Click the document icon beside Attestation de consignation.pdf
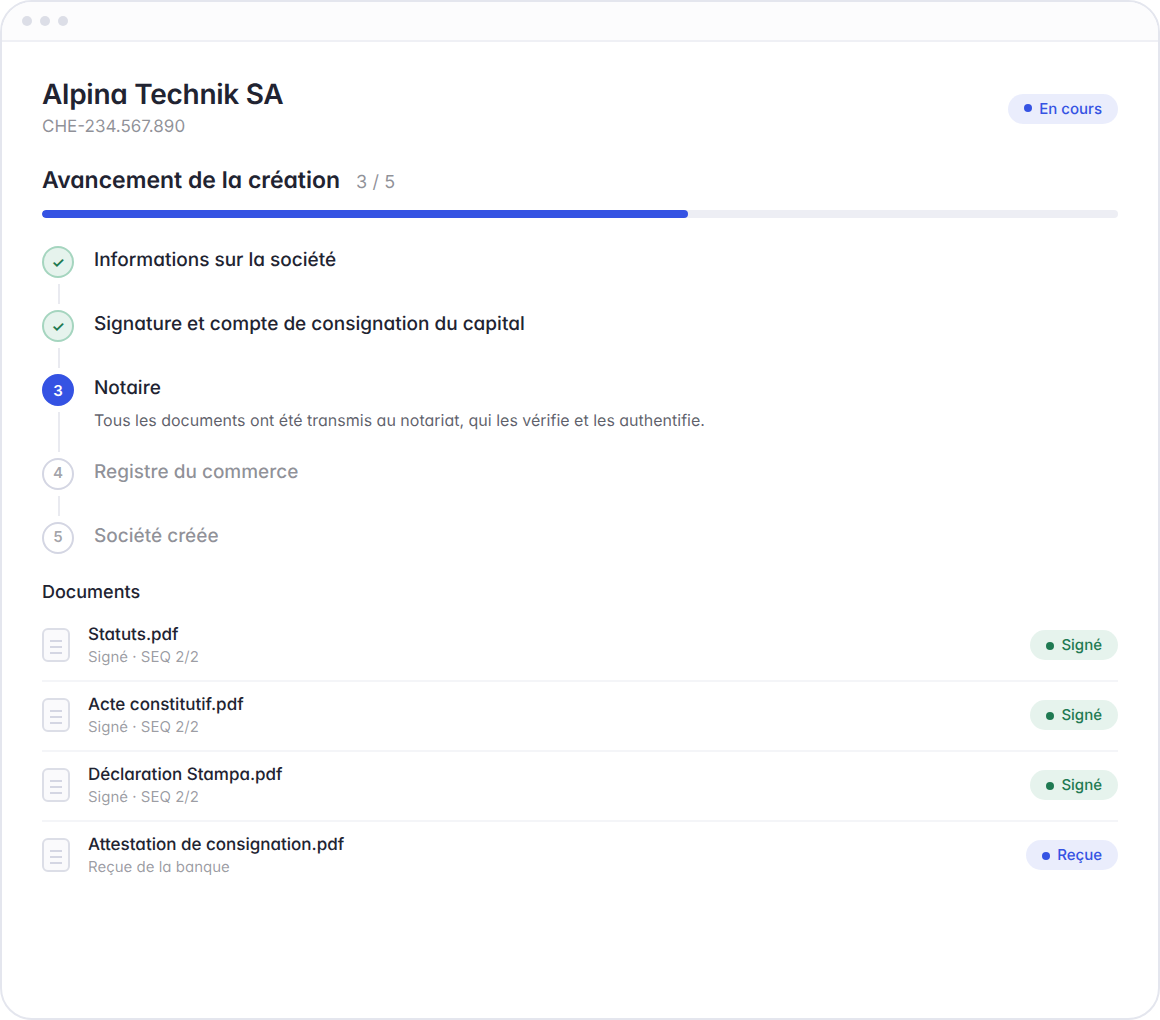Image resolution: width=1160 pixels, height=1020 pixels. (56, 855)
